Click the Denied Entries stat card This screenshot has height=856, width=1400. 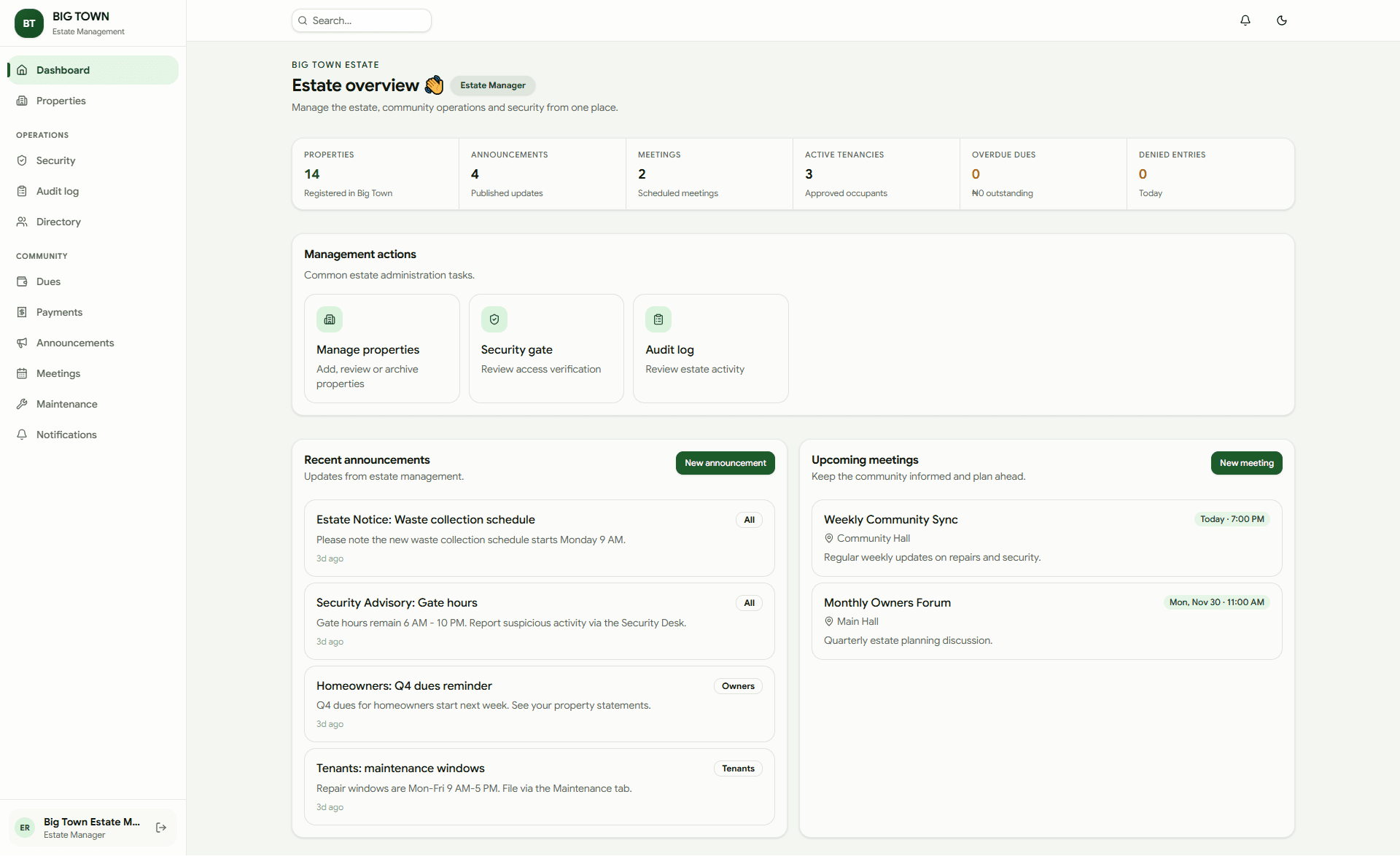tap(1210, 174)
